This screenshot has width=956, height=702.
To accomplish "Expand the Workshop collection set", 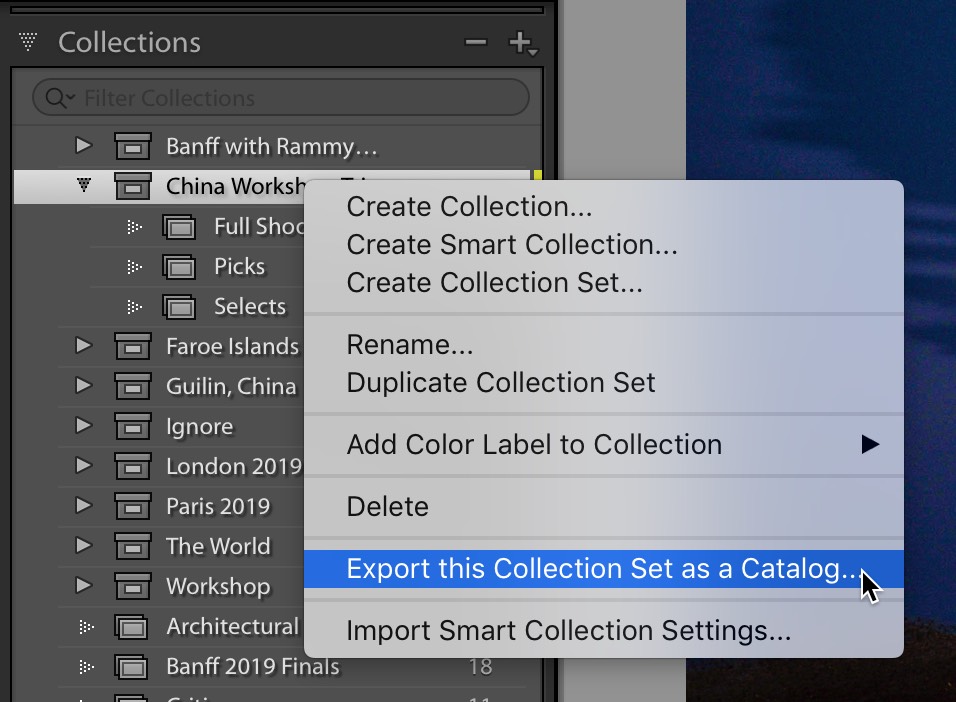I will (84, 585).
